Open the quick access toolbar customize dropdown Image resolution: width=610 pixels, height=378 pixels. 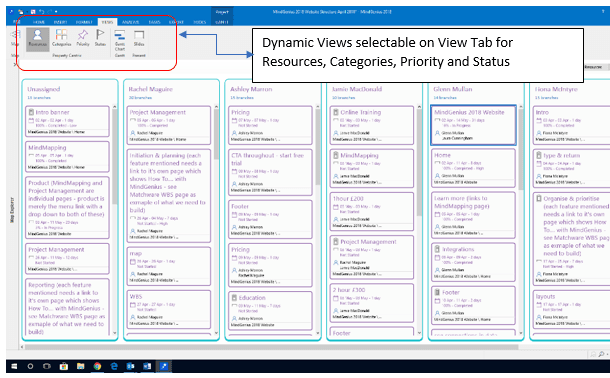tap(56, 12)
